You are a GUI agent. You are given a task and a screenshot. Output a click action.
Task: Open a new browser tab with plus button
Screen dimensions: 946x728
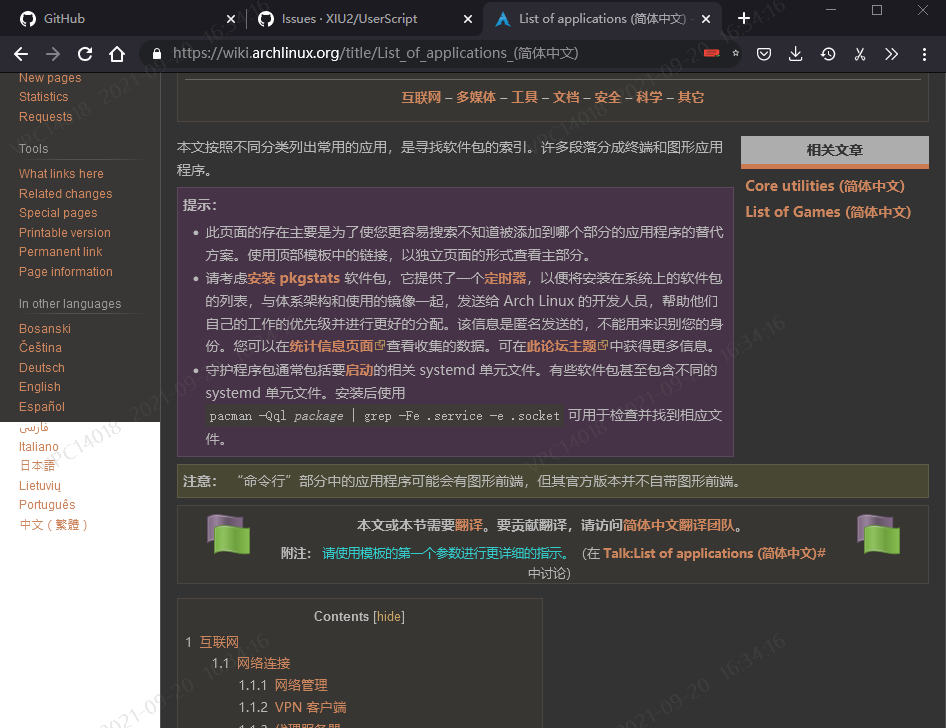(744, 17)
